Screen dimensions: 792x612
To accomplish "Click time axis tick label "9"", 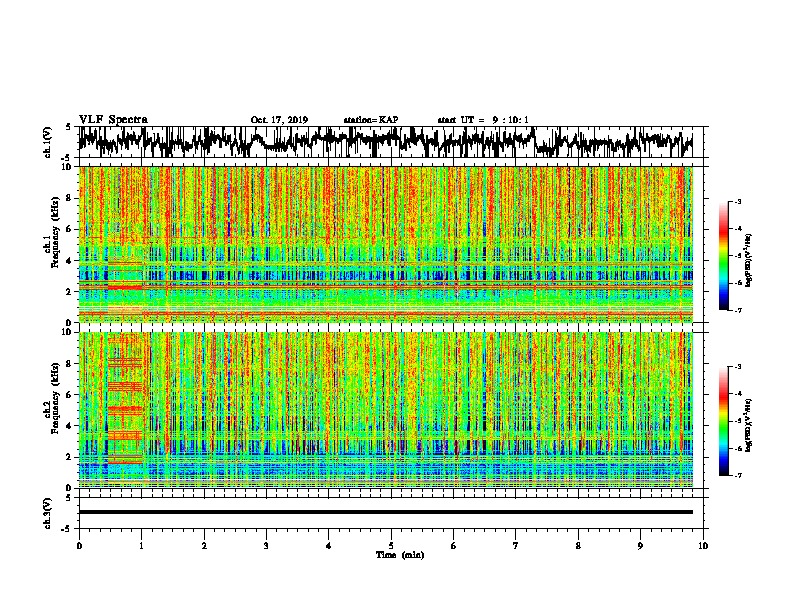I will [x=640, y=546].
